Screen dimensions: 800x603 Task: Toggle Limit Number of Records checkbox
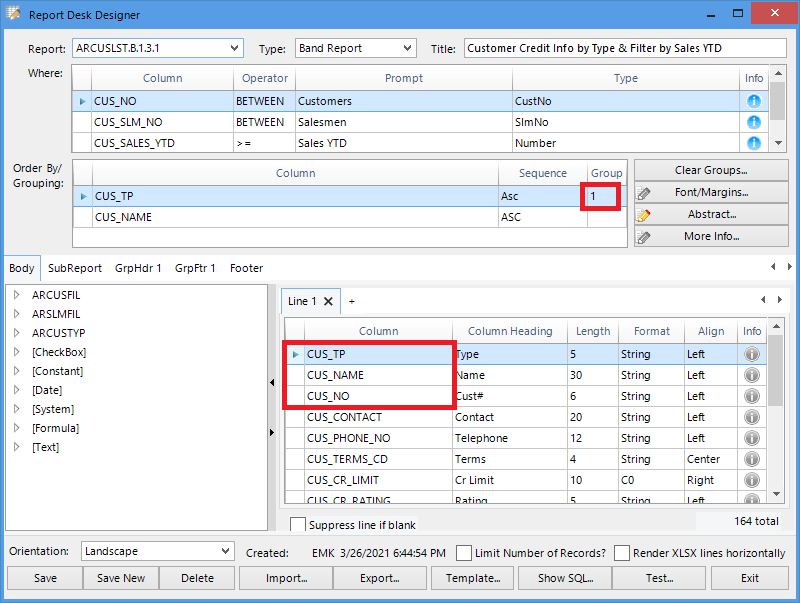tap(464, 553)
